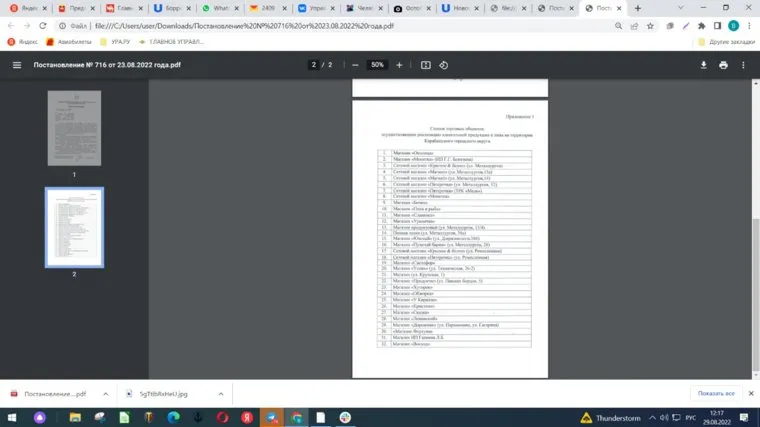
Task: Click the zoom in plus button
Action: [399, 65]
